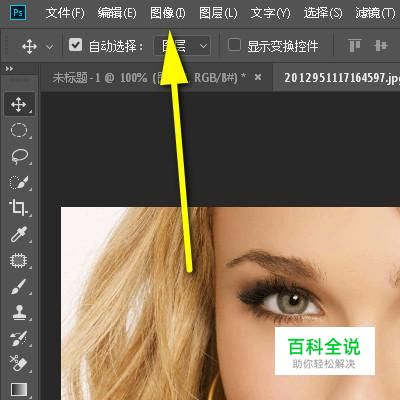The image size is (400, 400).
Task: Enable the 显示变换控件 checkbox
Action: pyautogui.click(x=234, y=44)
